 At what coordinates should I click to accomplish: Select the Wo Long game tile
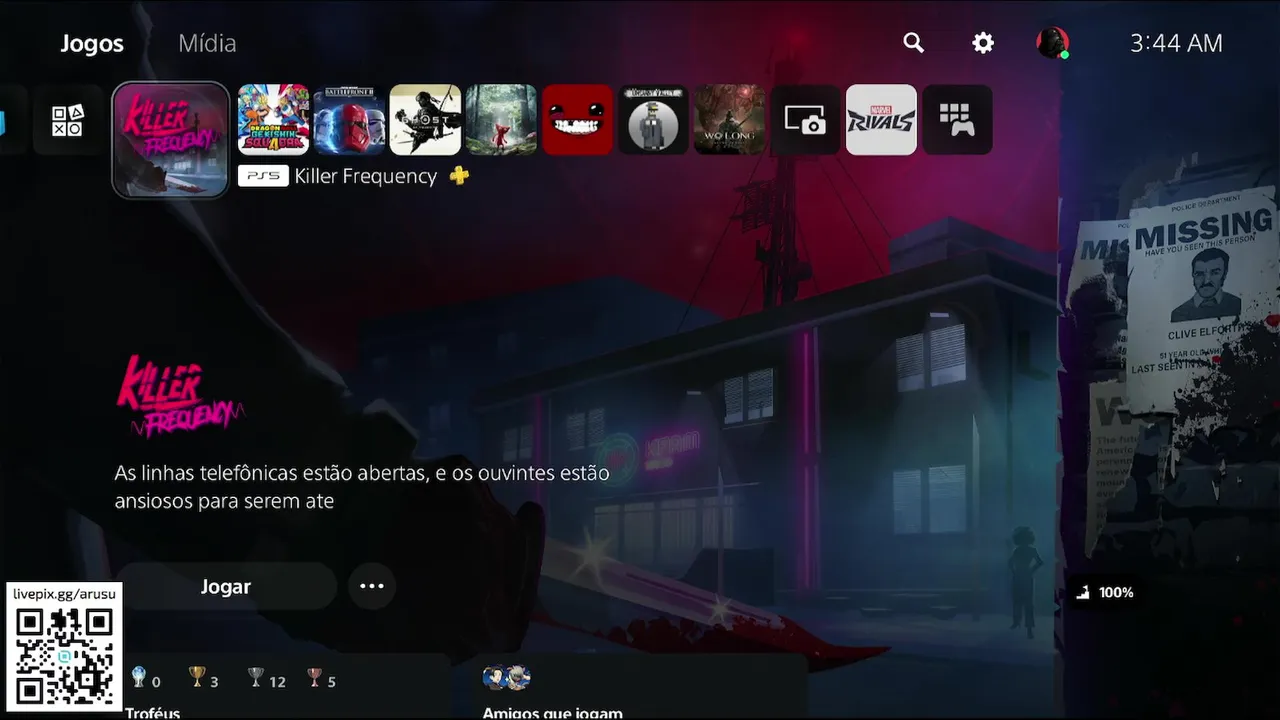[x=729, y=120]
